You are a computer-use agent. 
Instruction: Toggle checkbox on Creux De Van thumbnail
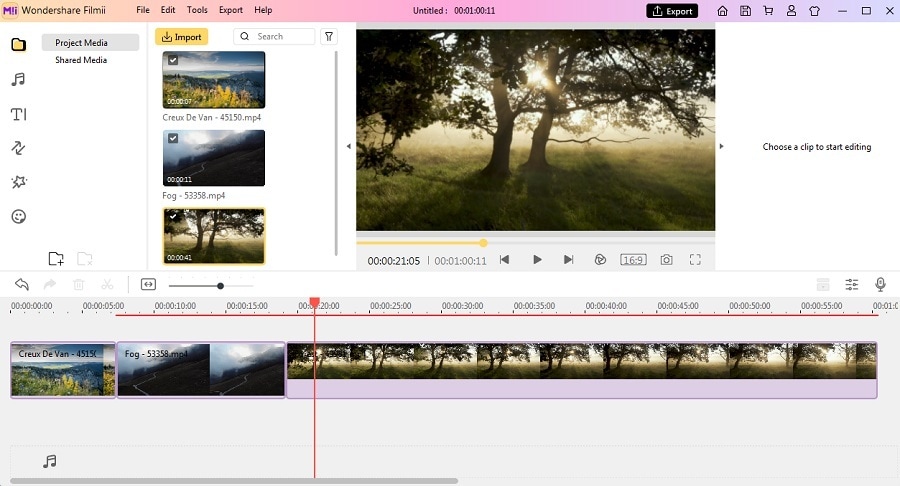click(173, 60)
